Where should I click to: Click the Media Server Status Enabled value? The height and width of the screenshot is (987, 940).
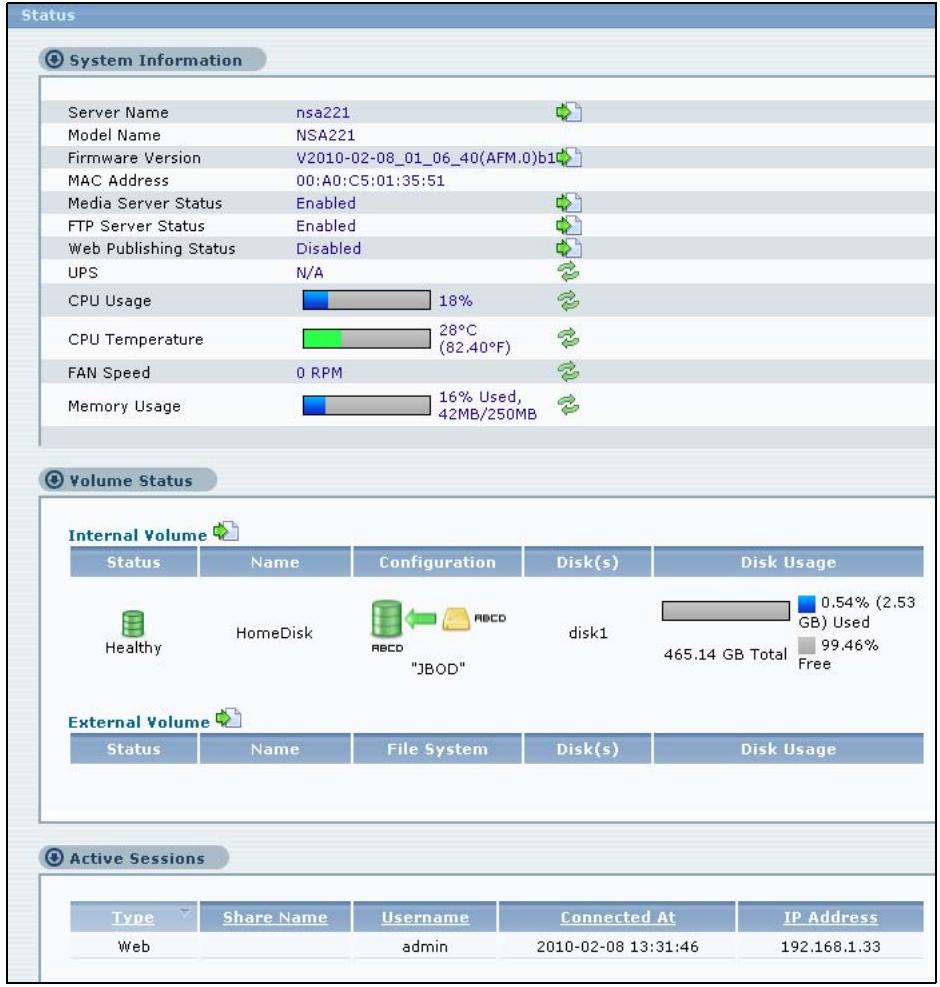[x=326, y=203]
